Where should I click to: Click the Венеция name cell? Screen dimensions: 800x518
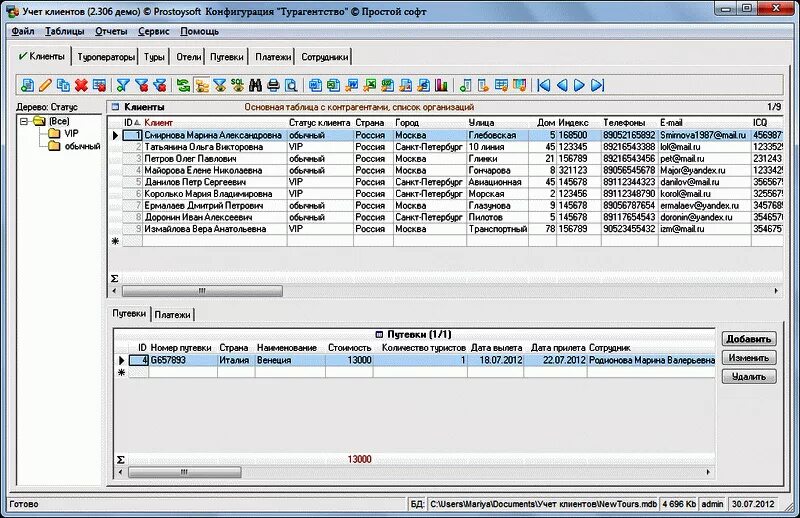[290, 360]
